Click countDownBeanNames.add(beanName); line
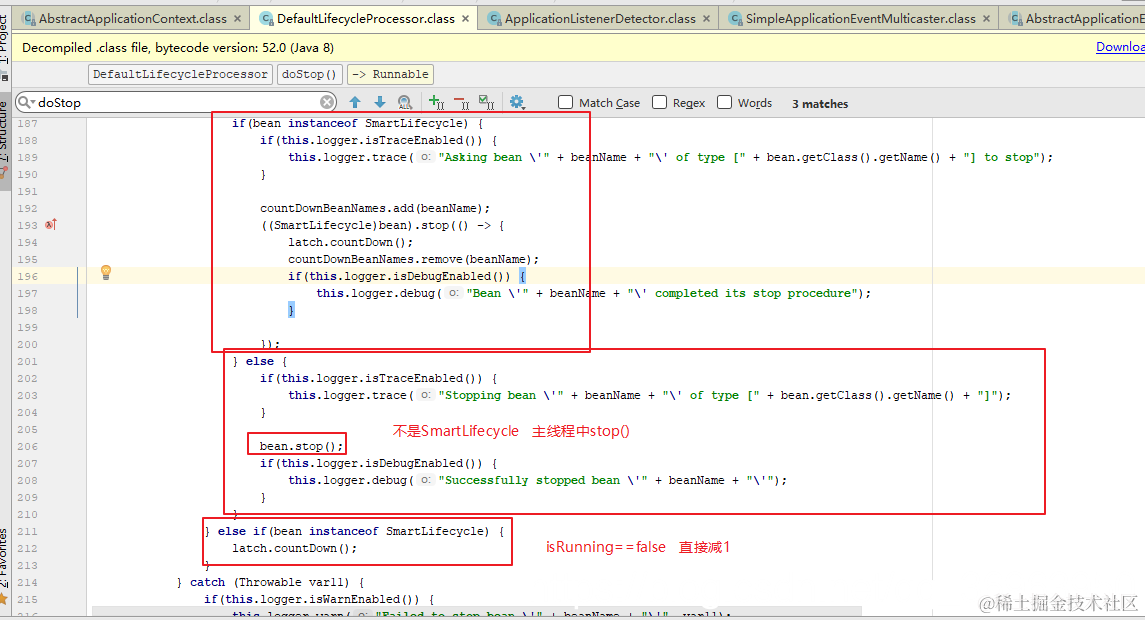The image size is (1145, 620). 375,208
